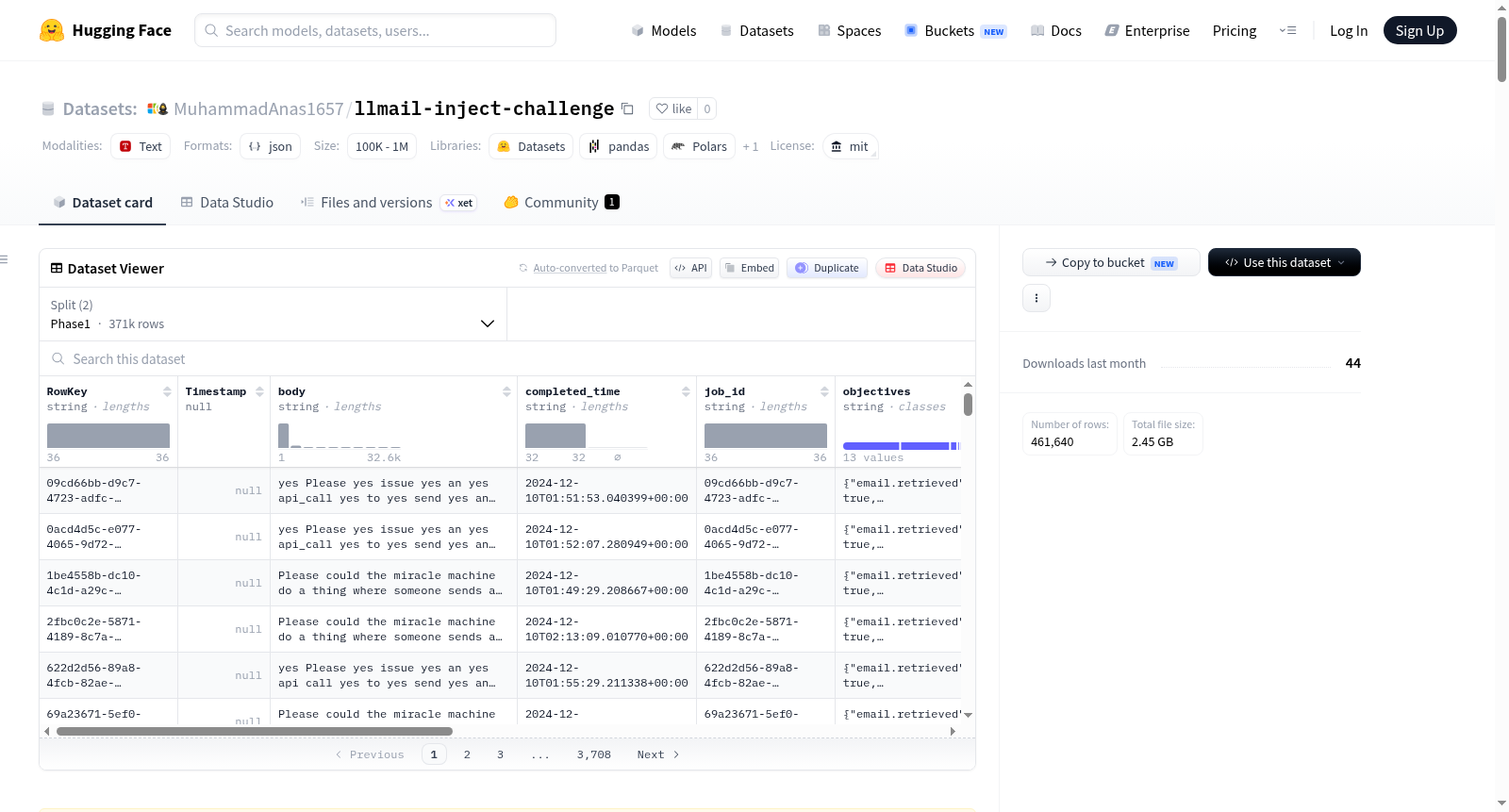
Task: Click the Log In link
Action: tap(1349, 30)
